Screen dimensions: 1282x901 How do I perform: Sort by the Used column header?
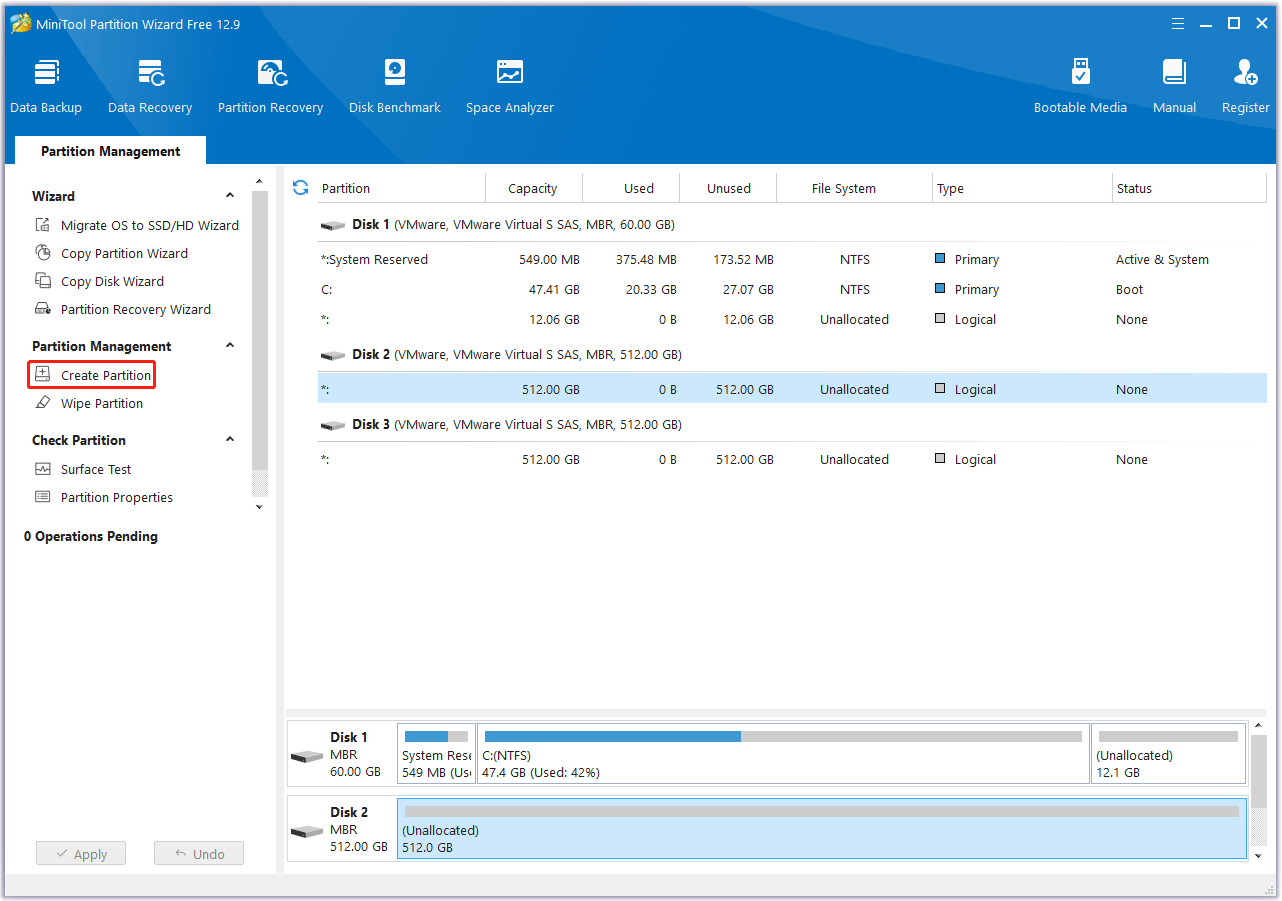point(631,188)
